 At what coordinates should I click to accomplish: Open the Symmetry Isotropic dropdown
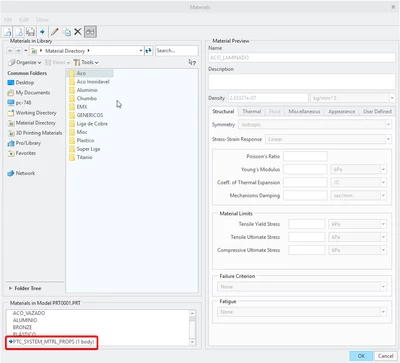click(315, 125)
